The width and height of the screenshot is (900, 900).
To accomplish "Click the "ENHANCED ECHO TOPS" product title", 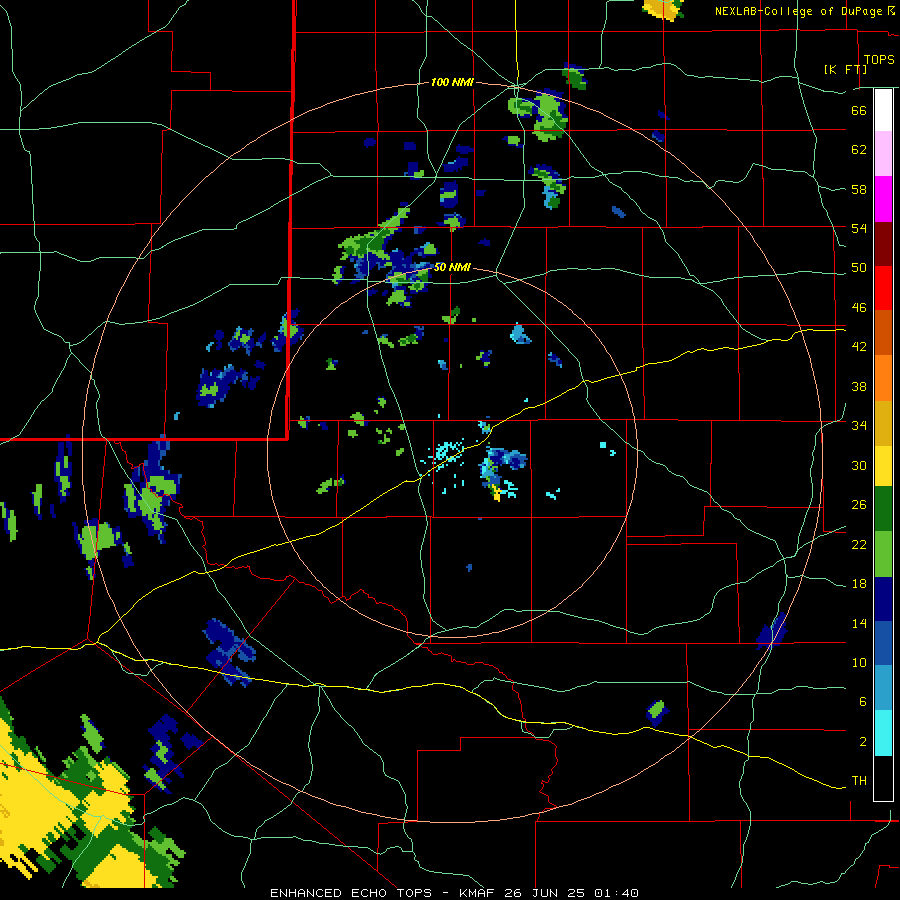I will coord(351,893).
